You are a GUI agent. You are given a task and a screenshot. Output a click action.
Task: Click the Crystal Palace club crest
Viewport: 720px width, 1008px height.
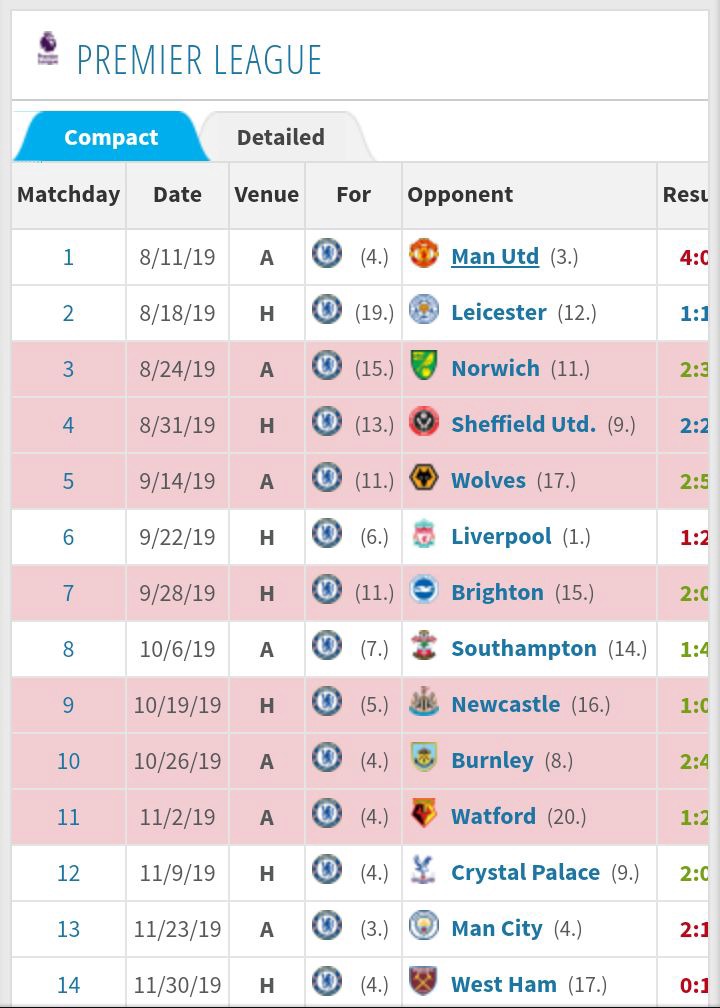pyautogui.click(x=424, y=870)
